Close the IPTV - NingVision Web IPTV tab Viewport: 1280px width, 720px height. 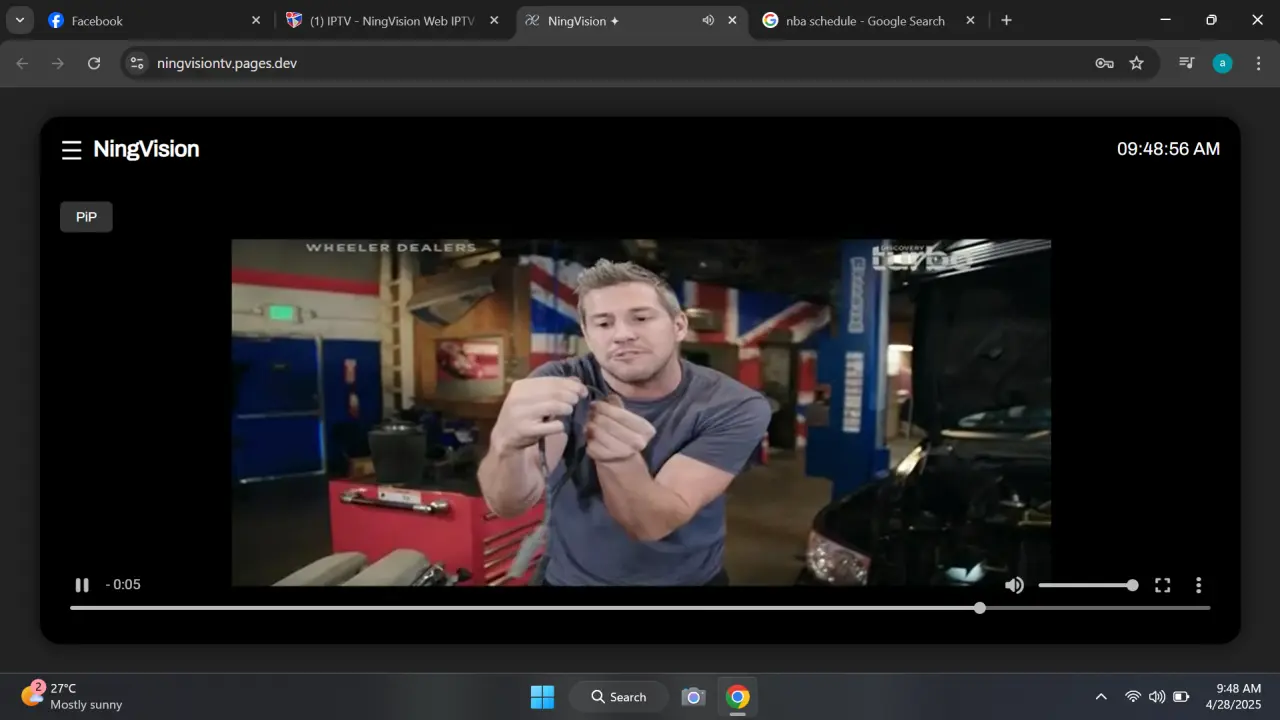(x=494, y=20)
